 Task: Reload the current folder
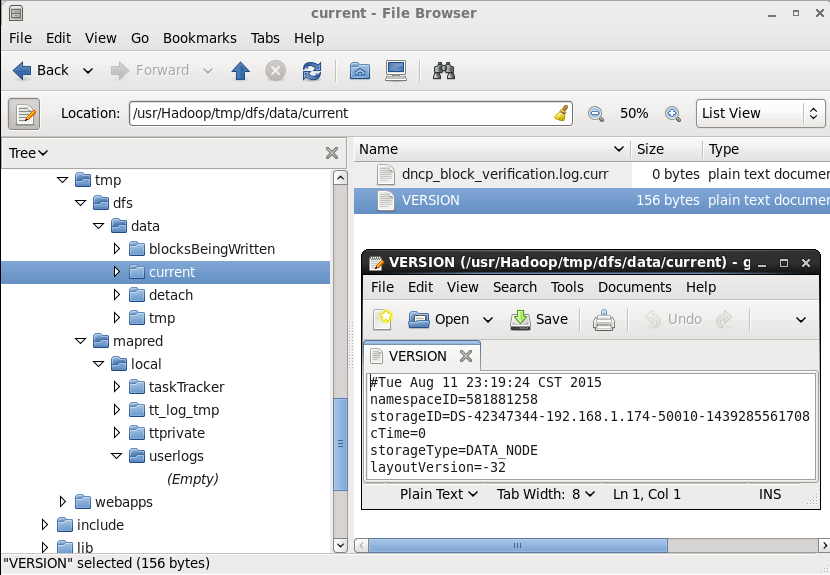coord(312,70)
